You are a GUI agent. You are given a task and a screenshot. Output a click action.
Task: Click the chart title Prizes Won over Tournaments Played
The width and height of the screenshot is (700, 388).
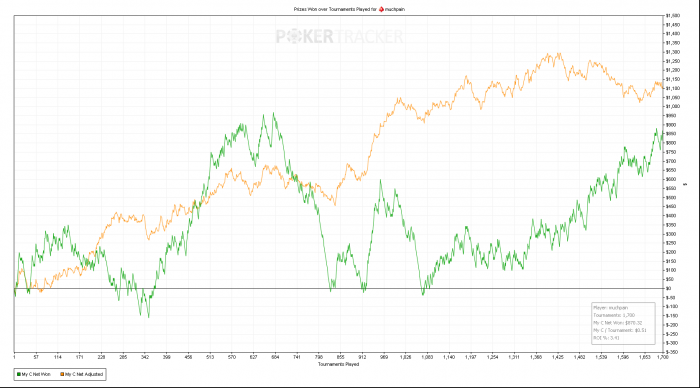click(x=335, y=9)
